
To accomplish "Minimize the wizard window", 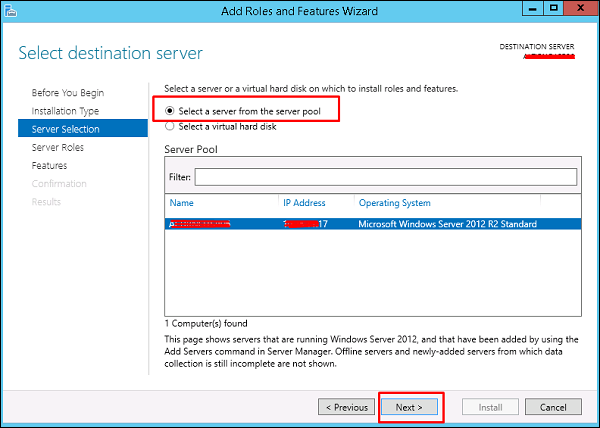I will click(533, 8).
